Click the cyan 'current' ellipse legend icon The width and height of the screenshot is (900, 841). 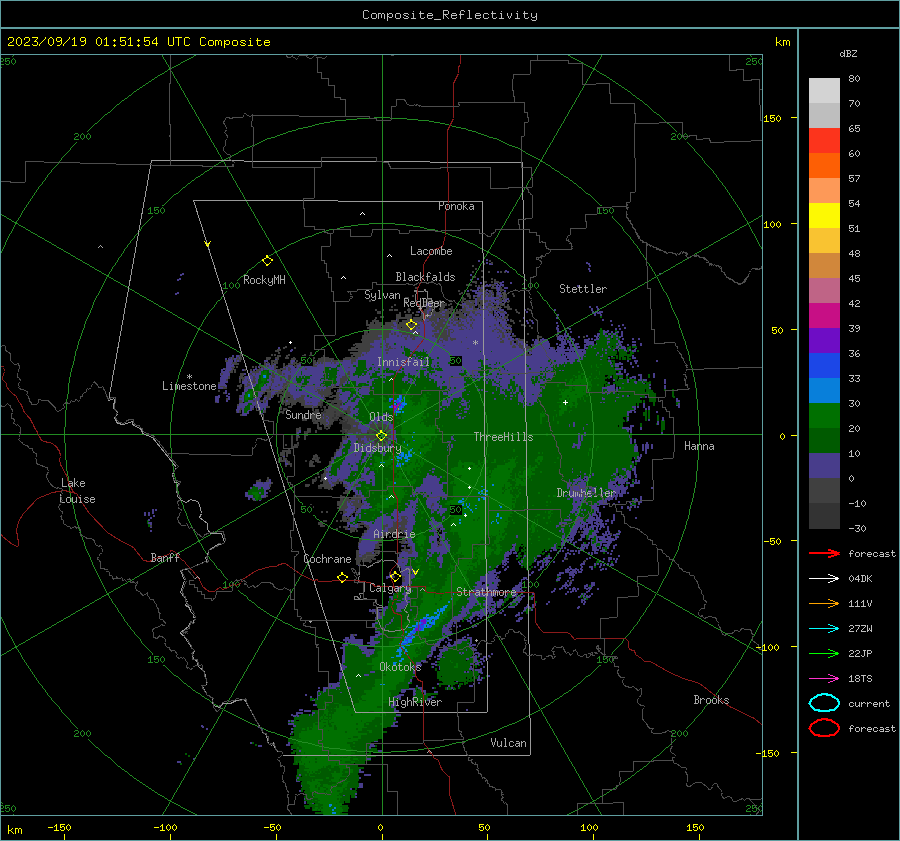pyautogui.click(x=824, y=703)
